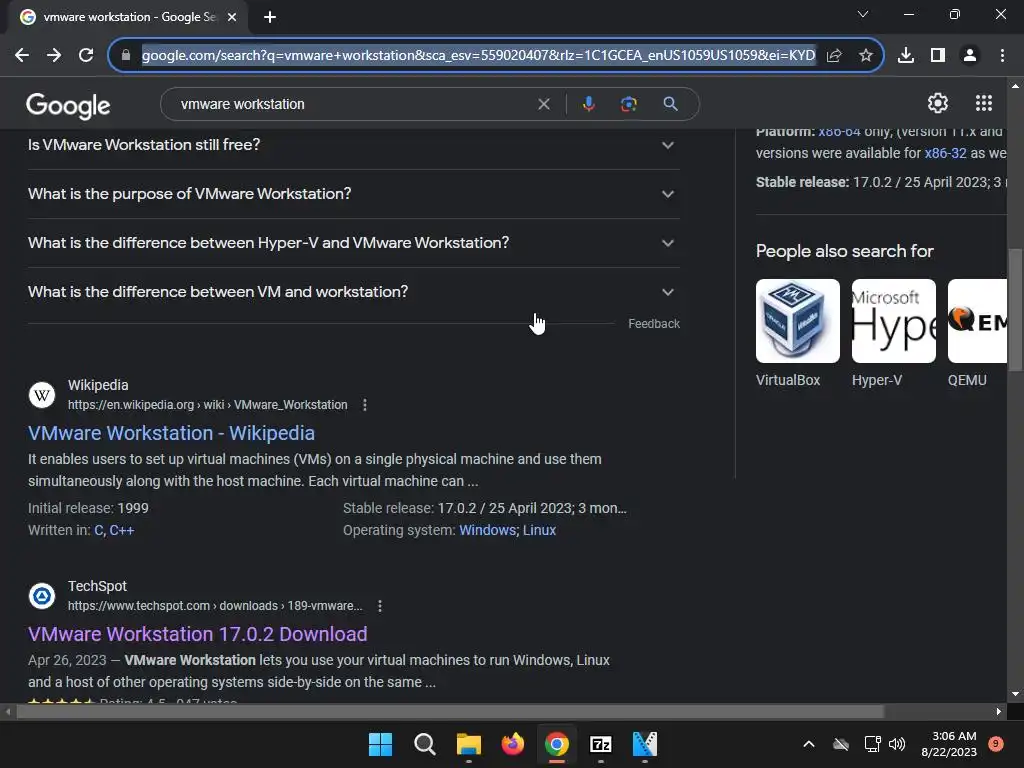Toggle the Chrome side panel
Screen dimensions: 1024x768
(x=938, y=56)
